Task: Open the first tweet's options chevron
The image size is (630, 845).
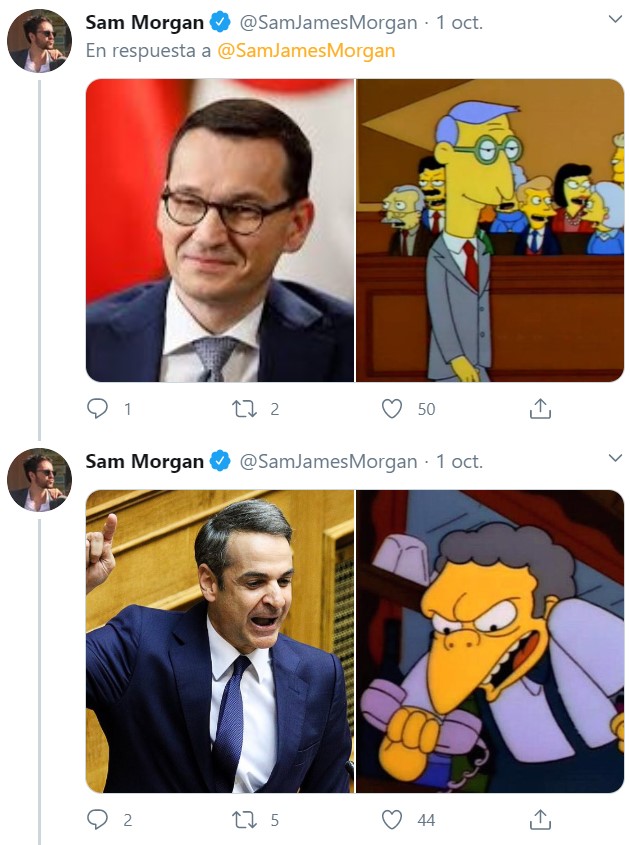Action: click(615, 20)
